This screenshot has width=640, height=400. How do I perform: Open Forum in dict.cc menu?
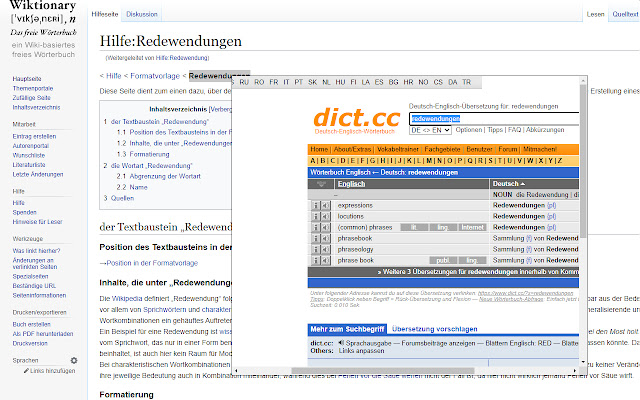point(508,149)
